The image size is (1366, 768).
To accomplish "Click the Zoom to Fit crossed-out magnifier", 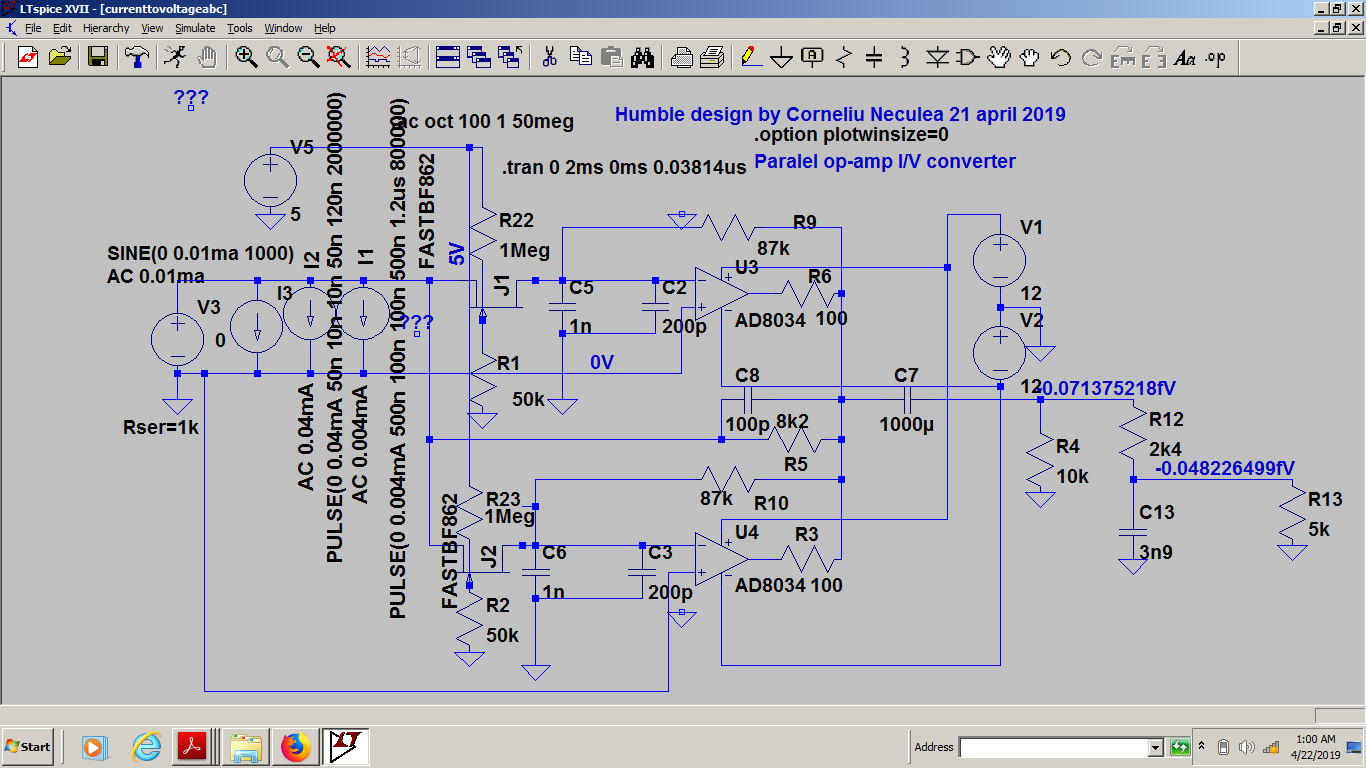I will tap(339, 57).
